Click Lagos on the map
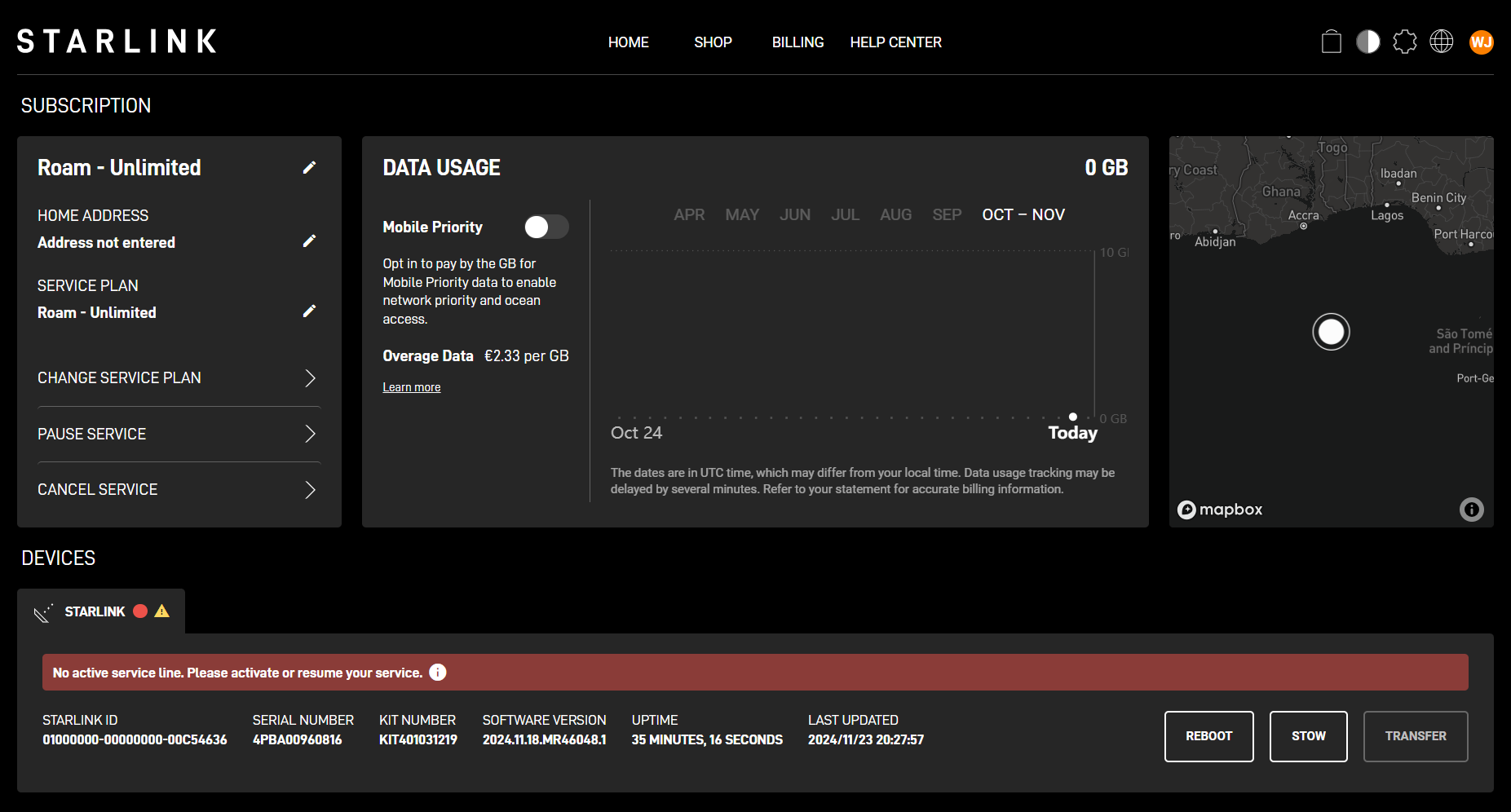The height and width of the screenshot is (812, 1511). 1387,216
